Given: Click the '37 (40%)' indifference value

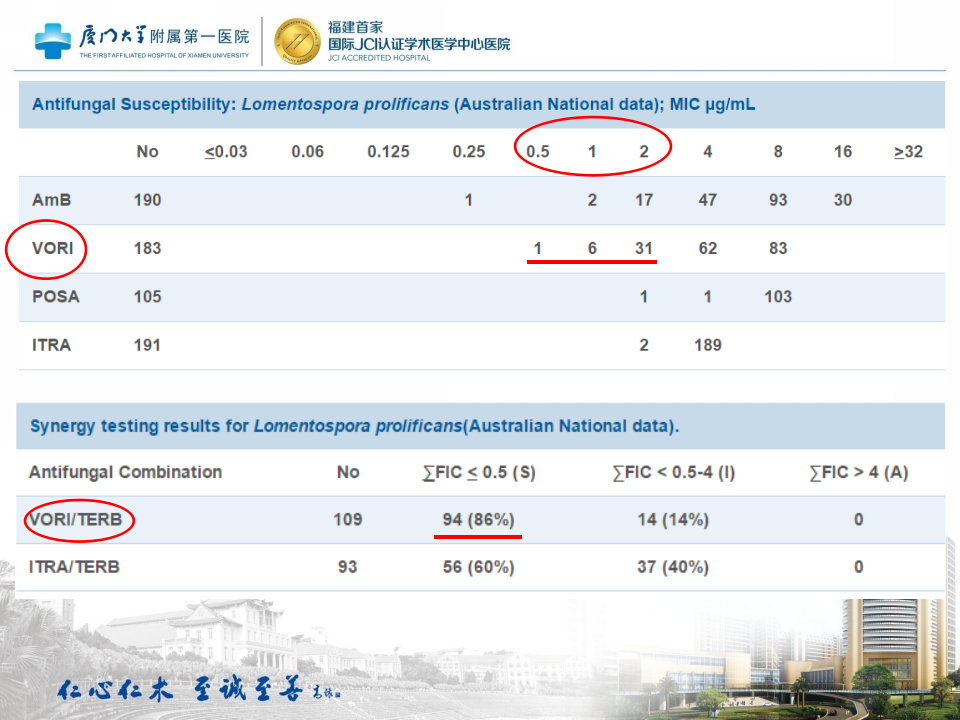Looking at the screenshot, I should (673, 567).
